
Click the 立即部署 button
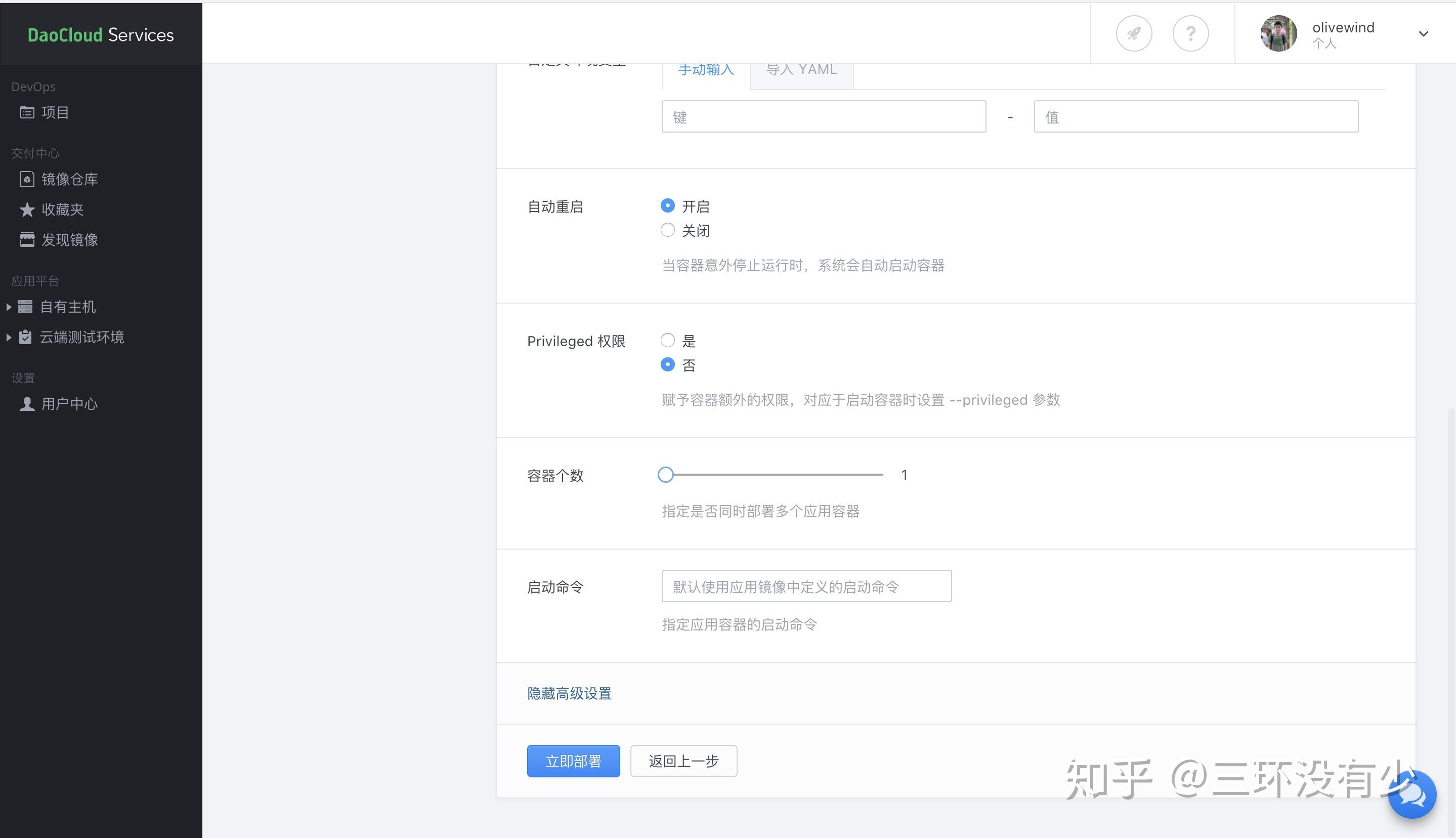click(x=573, y=761)
